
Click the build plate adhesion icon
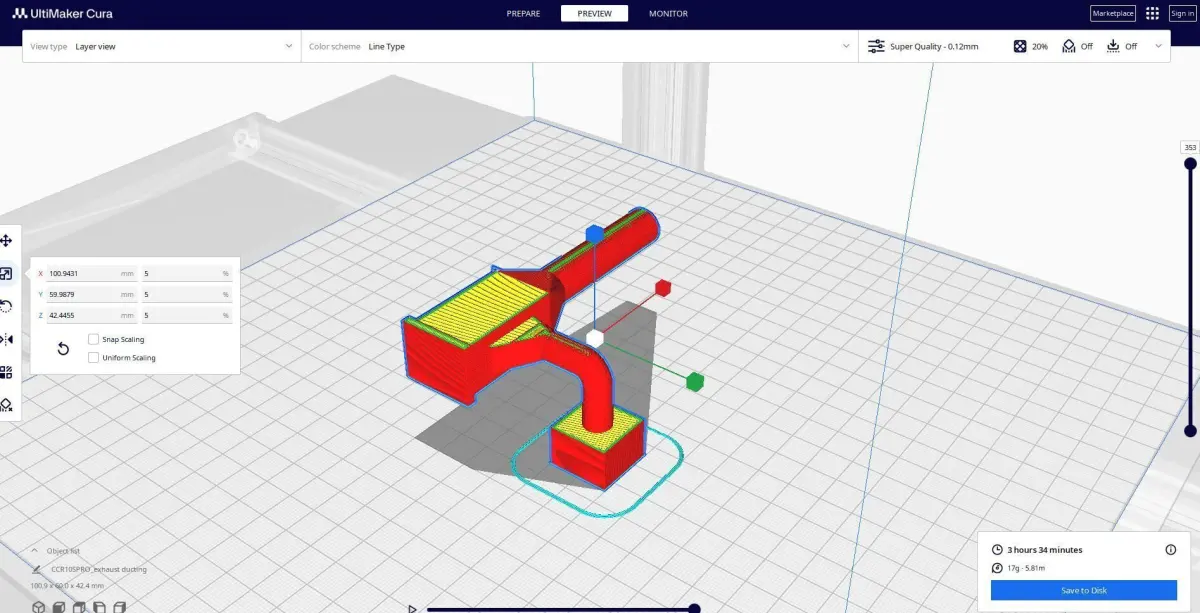[1113, 46]
